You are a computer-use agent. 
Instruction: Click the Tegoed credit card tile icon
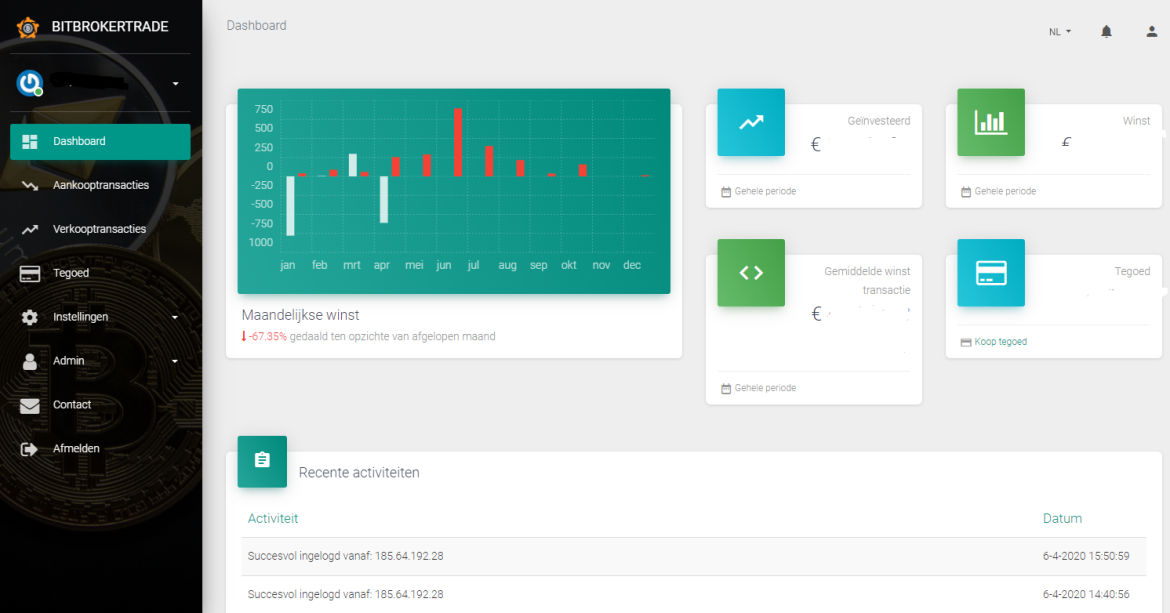[x=990, y=272]
